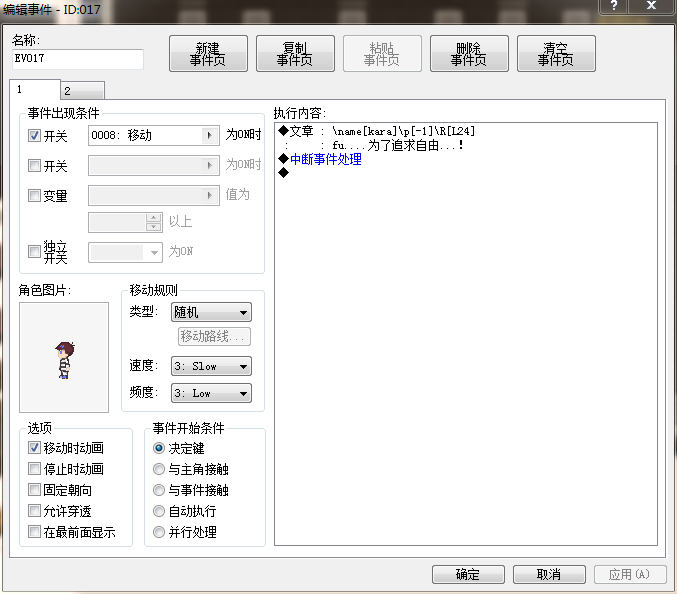Click 新建事件页 button
Viewport: 677px width, 594px height.
click(208, 54)
